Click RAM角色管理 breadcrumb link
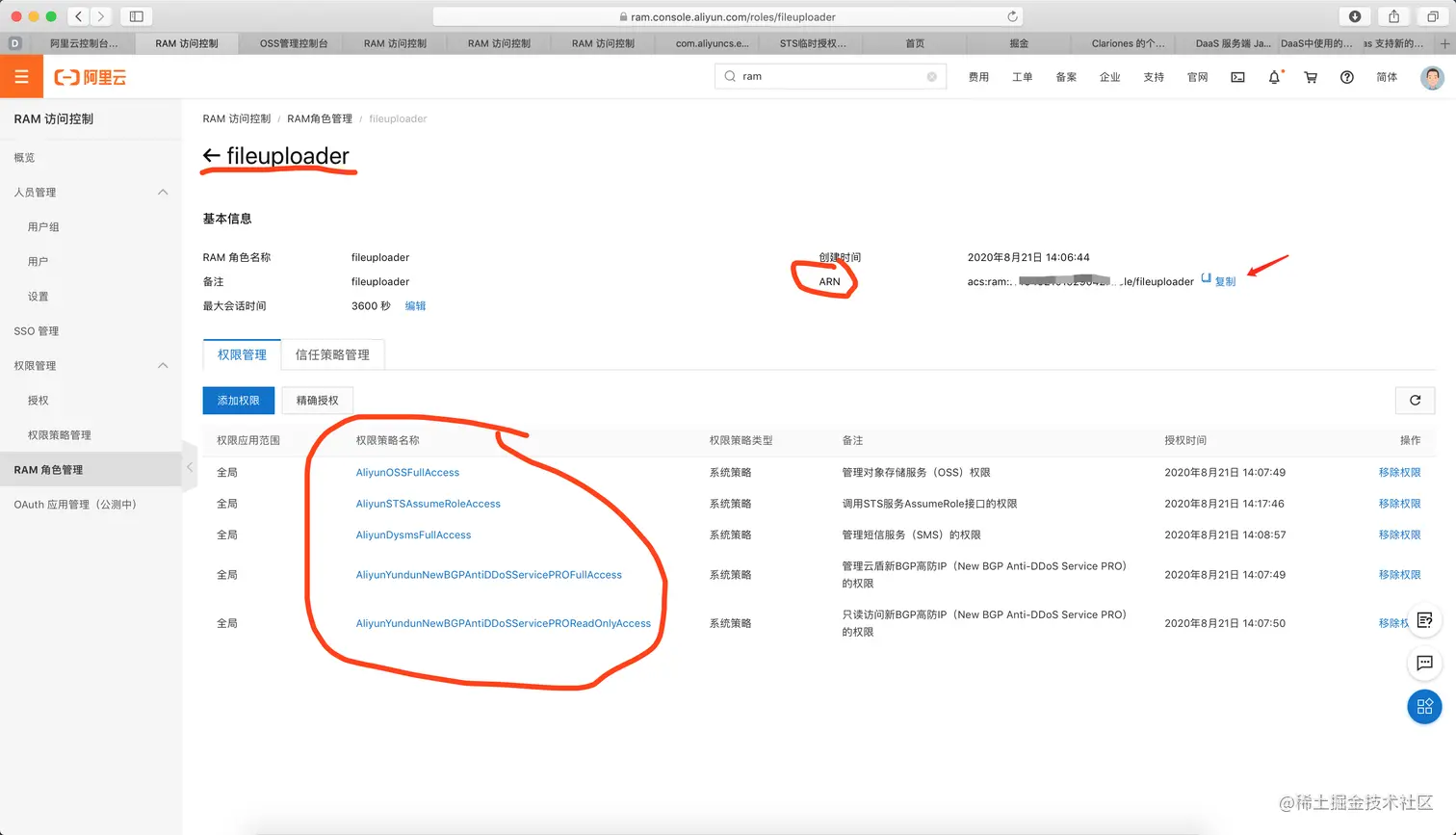Image resolution: width=1456 pixels, height=835 pixels. [x=320, y=118]
